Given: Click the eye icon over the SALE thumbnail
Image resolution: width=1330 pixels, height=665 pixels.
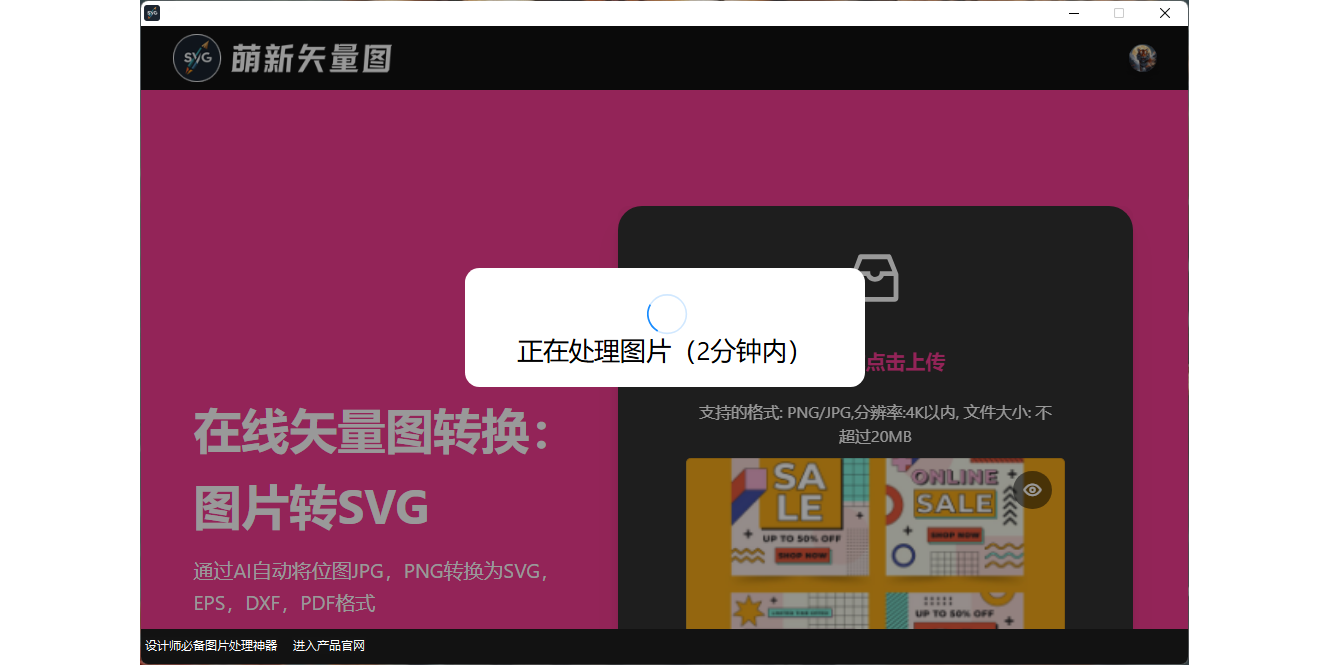Looking at the screenshot, I should point(1032,489).
